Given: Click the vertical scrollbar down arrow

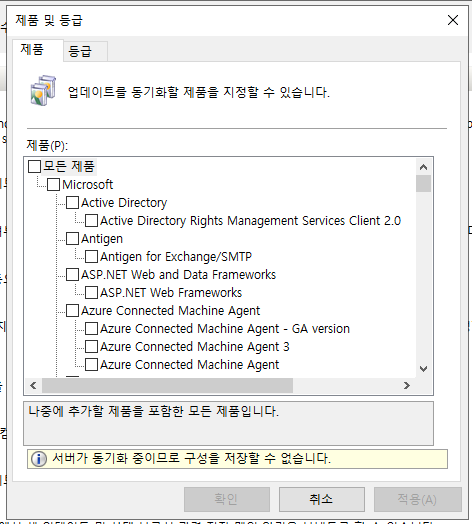Looking at the screenshot, I should point(423,369).
